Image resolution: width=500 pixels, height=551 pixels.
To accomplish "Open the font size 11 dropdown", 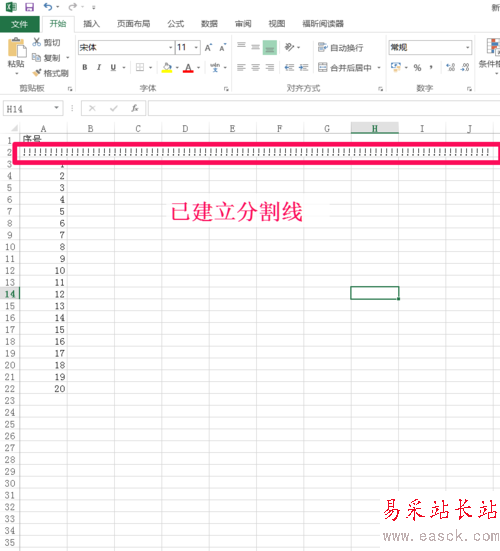I will point(196,47).
